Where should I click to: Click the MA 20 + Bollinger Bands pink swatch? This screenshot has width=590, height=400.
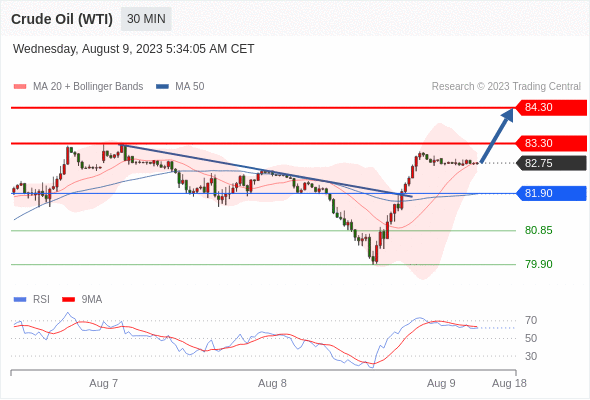tap(20, 87)
